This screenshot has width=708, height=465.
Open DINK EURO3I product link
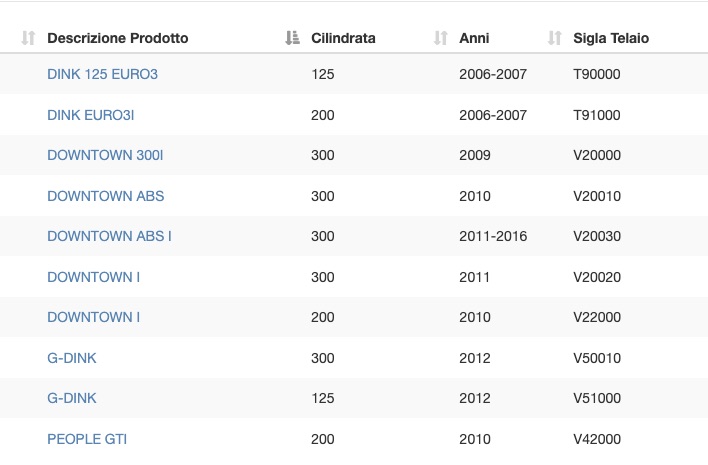pyautogui.click(x=91, y=115)
